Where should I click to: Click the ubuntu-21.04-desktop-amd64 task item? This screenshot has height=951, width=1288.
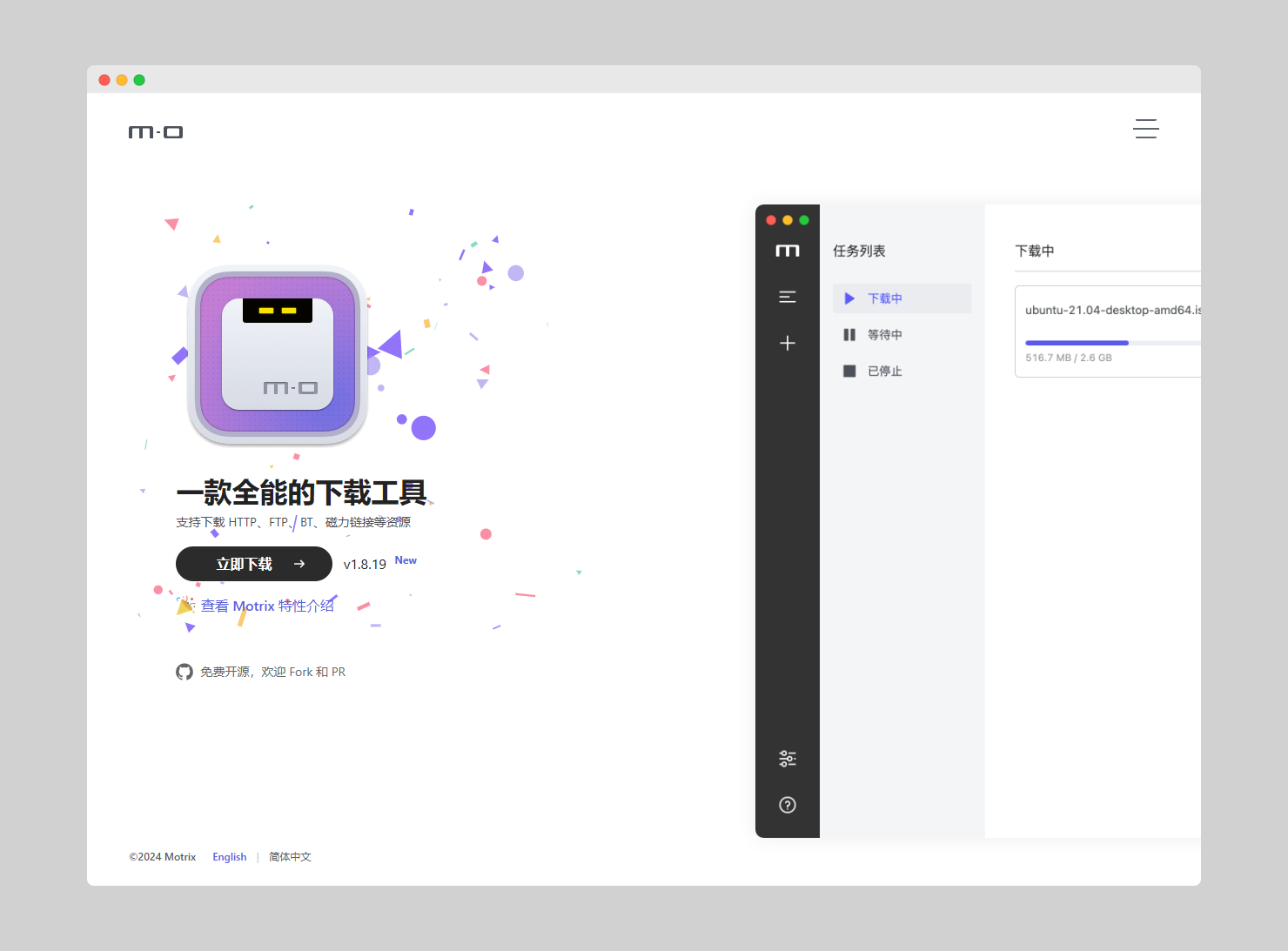pos(1107,311)
